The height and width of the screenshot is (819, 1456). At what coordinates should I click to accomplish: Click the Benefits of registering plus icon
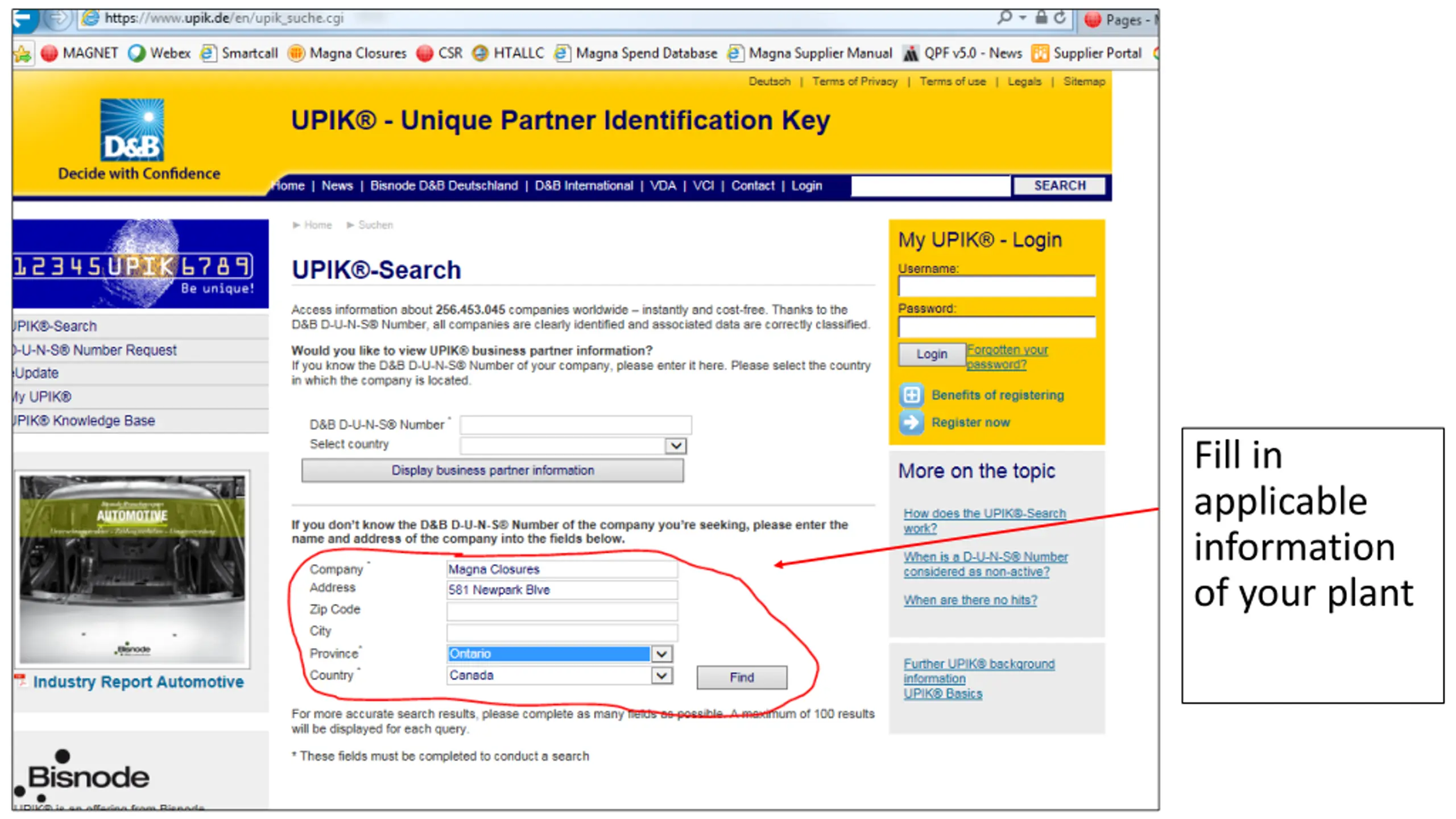point(911,395)
